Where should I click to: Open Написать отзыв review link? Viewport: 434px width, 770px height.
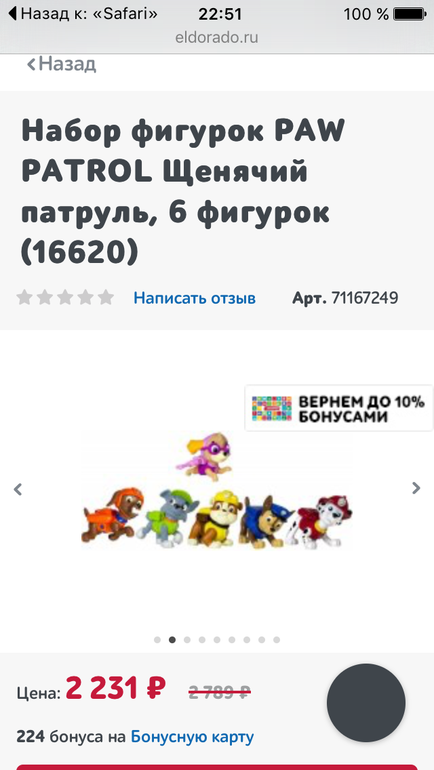click(x=194, y=298)
